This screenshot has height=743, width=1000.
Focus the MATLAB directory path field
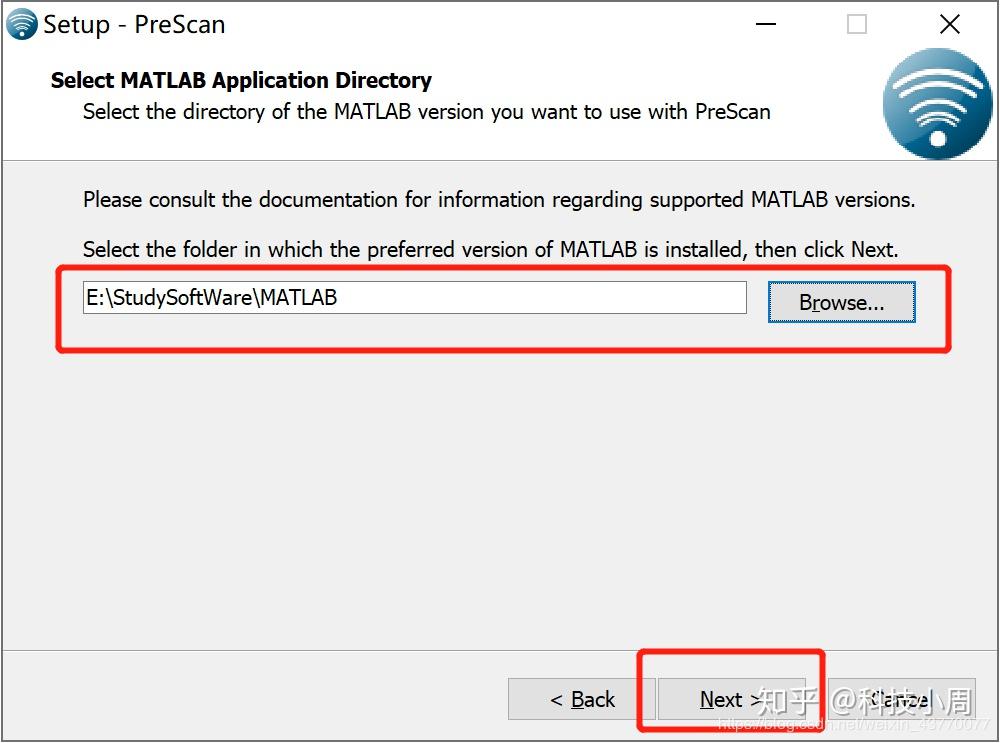[415, 297]
